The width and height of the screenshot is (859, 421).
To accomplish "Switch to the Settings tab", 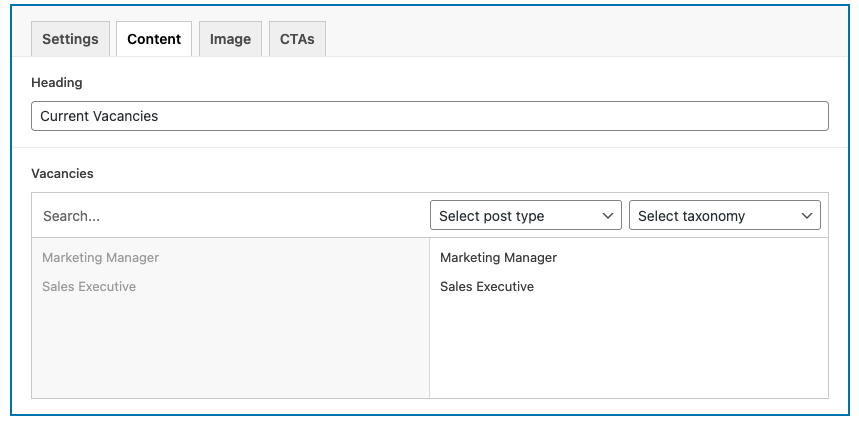I will tap(70, 39).
